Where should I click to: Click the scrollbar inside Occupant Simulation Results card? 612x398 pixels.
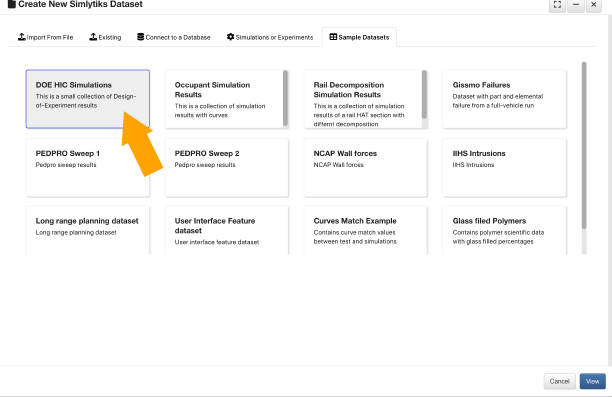coord(285,98)
